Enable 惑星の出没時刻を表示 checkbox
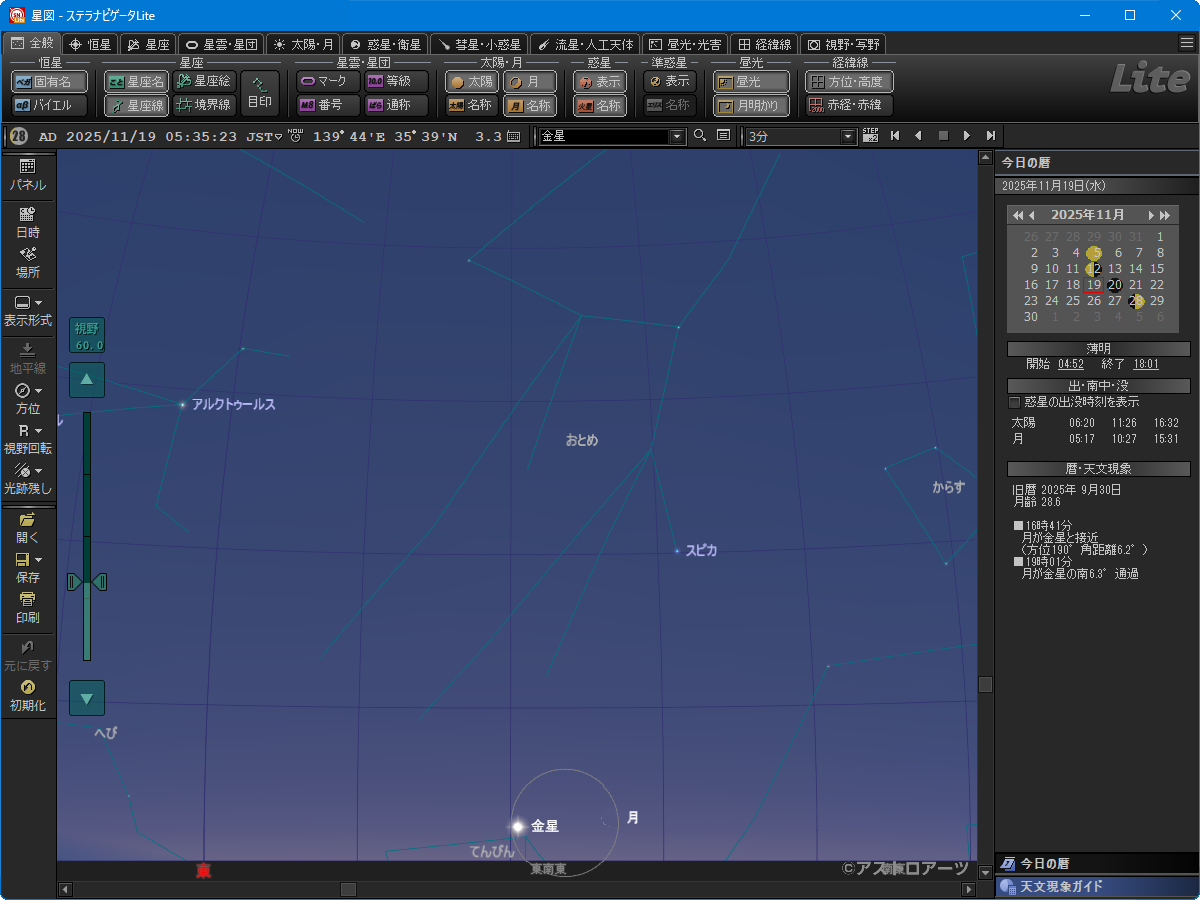The height and width of the screenshot is (900, 1200). (1014, 402)
